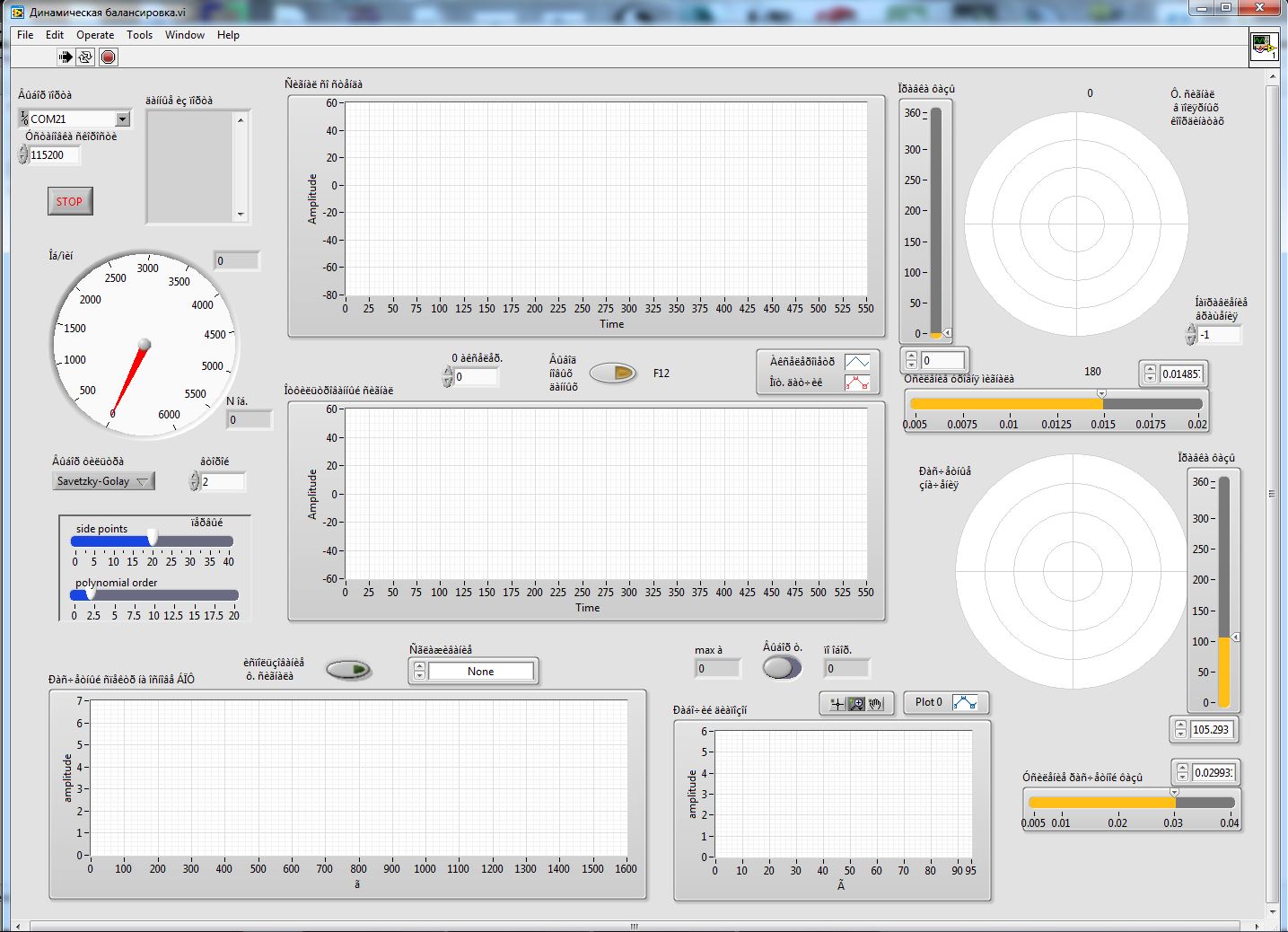Click the Run Continuously toolbar icon

coord(85,57)
